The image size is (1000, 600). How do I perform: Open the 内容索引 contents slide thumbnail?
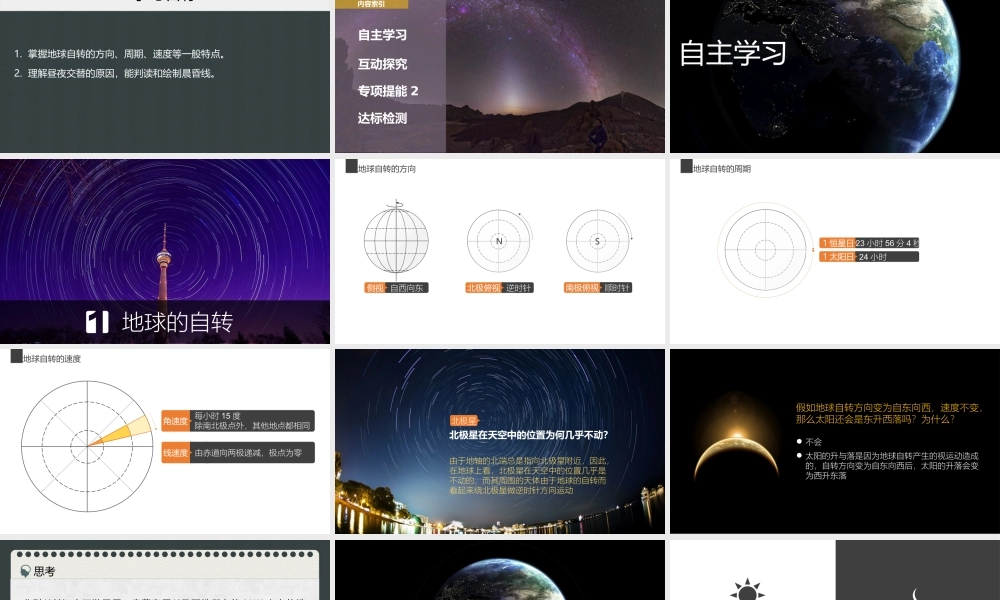499,77
